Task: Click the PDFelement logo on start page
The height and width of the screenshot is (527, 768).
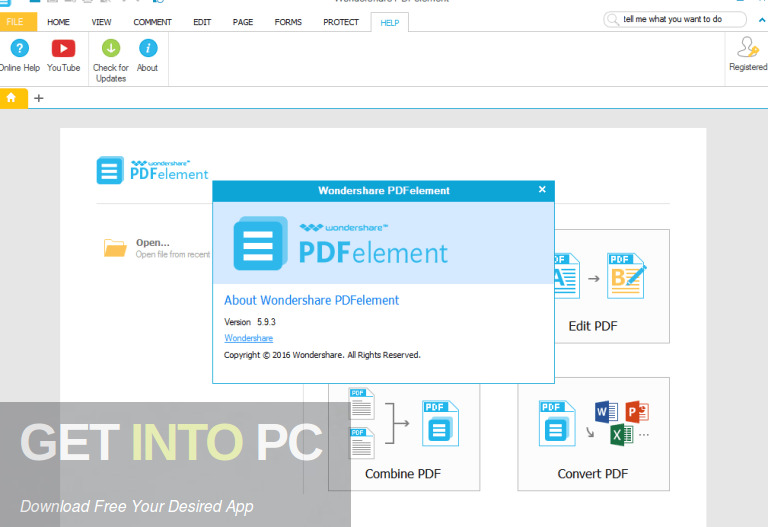Action: pyautogui.click(x=152, y=170)
